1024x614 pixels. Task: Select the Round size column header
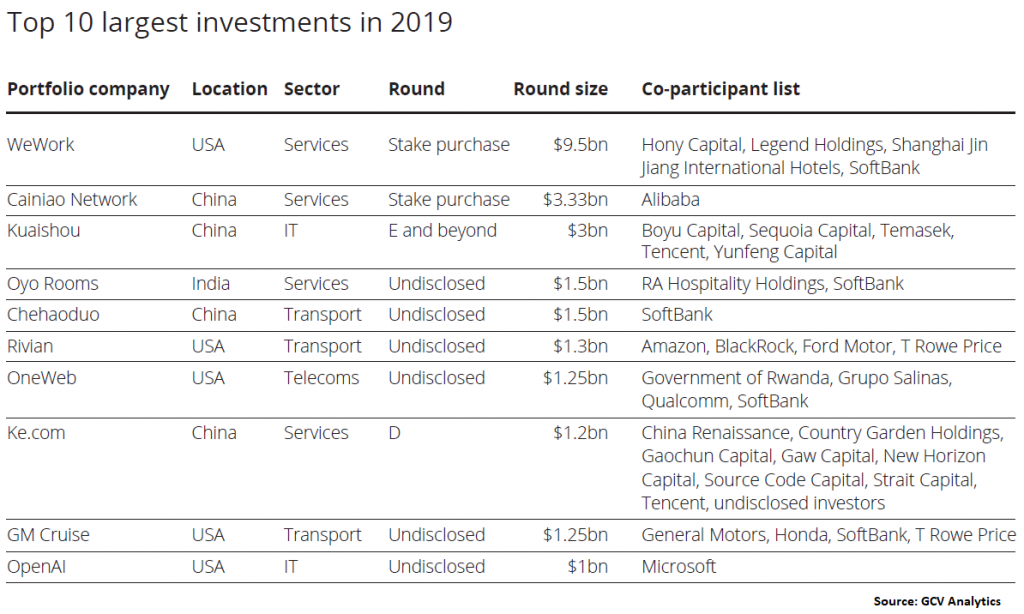click(x=560, y=89)
